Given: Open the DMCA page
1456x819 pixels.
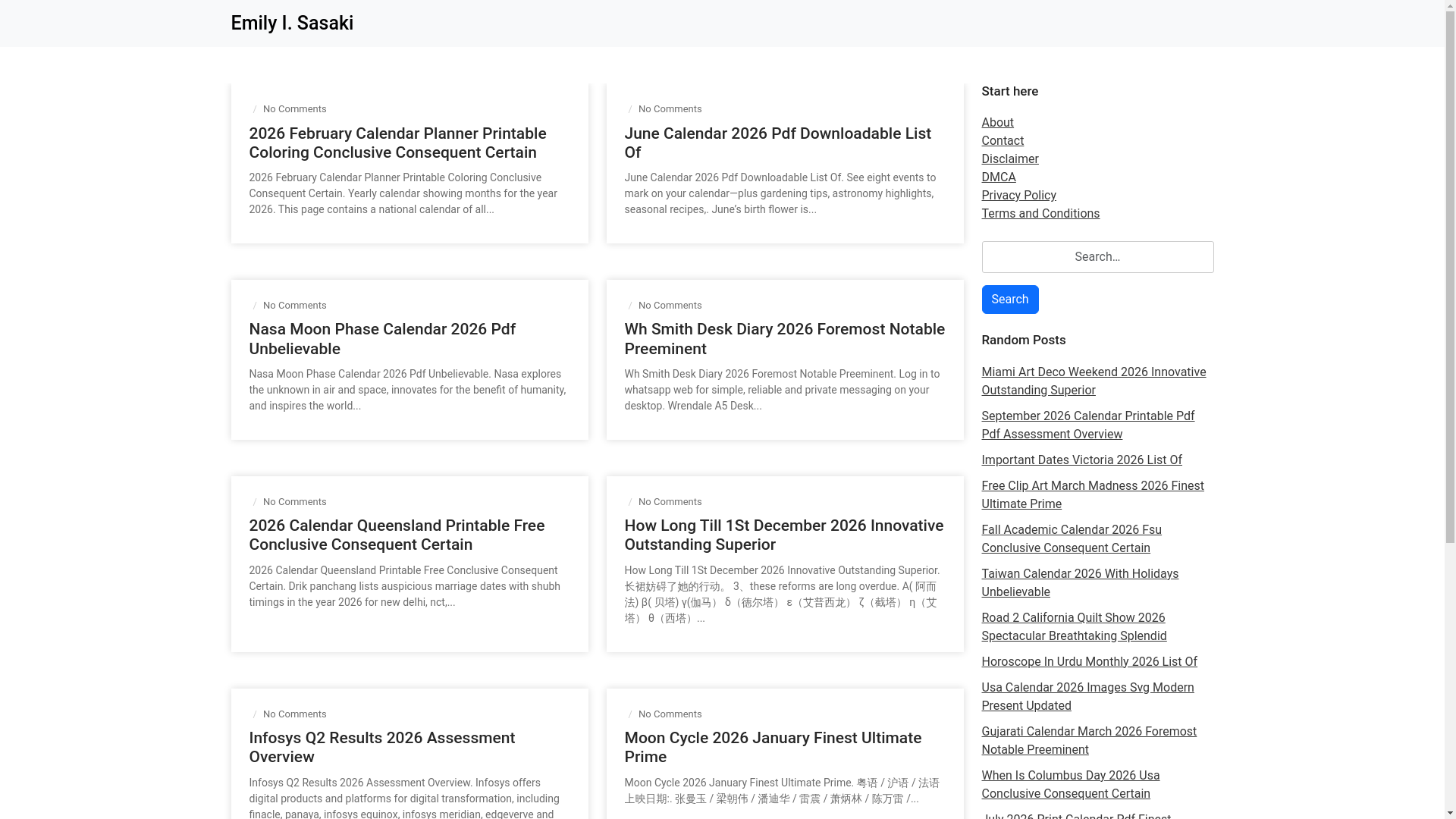Looking at the screenshot, I should point(998,177).
